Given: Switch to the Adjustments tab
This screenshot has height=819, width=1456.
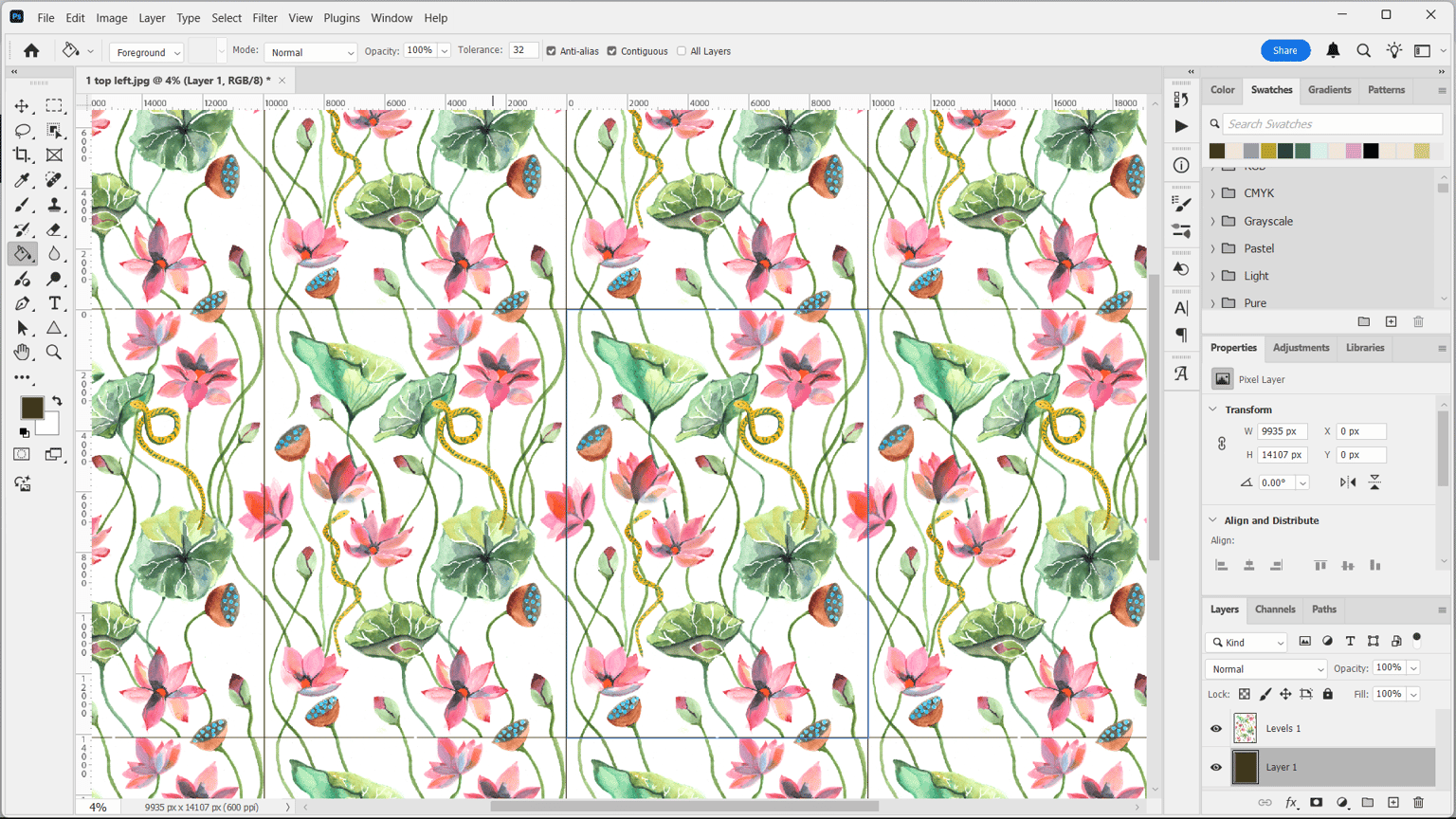Looking at the screenshot, I should [1301, 348].
